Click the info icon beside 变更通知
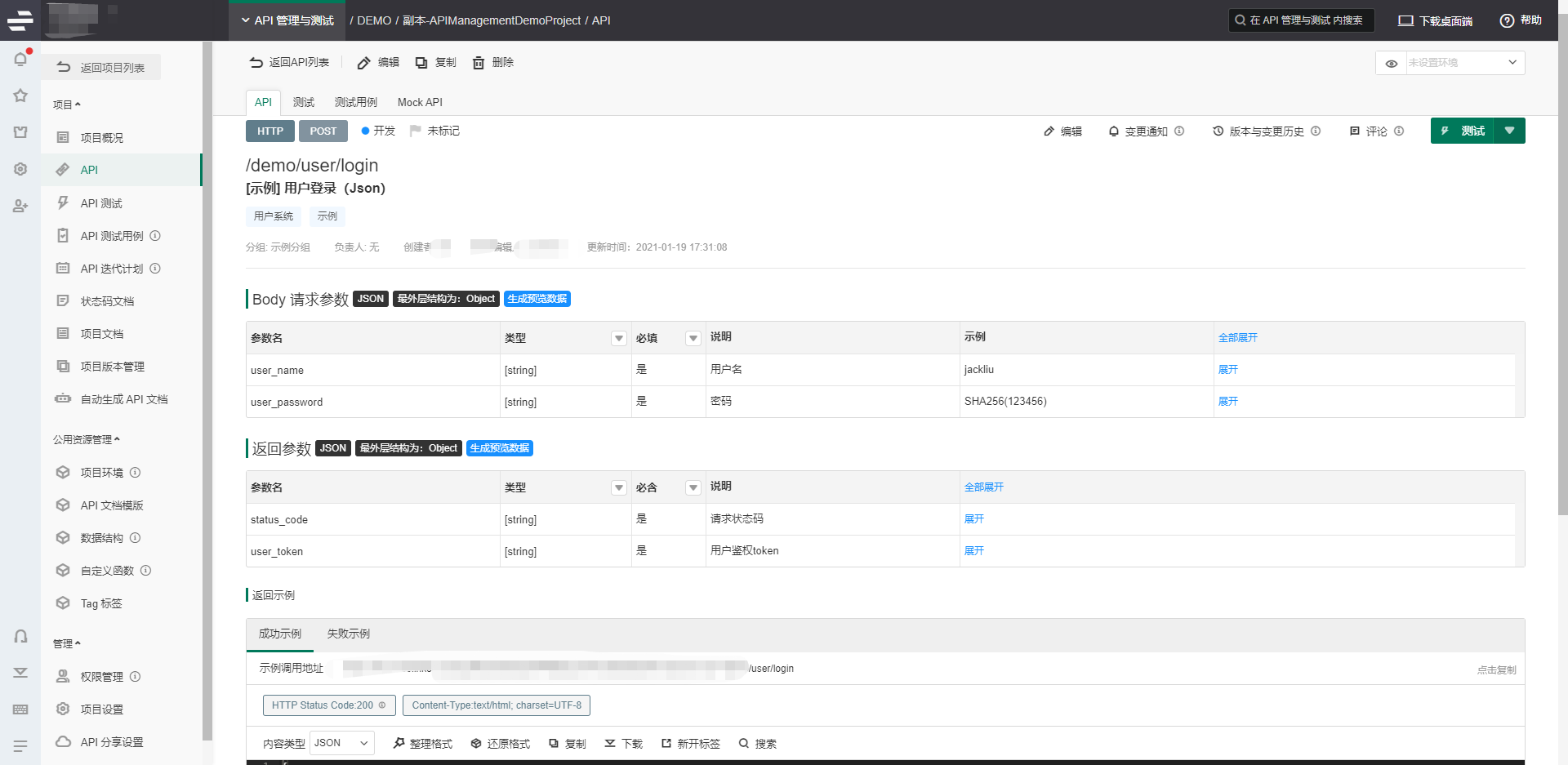 [1179, 131]
